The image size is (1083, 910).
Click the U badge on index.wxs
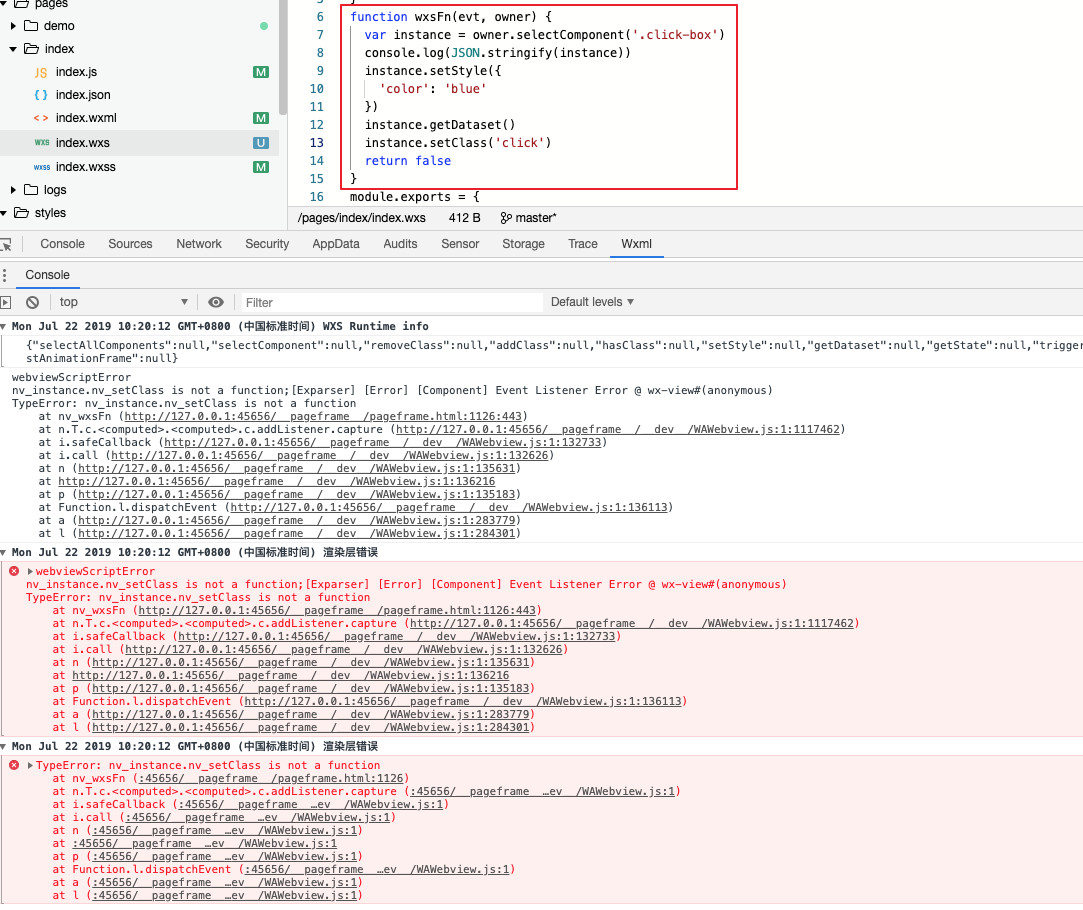[x=260, y=143]
